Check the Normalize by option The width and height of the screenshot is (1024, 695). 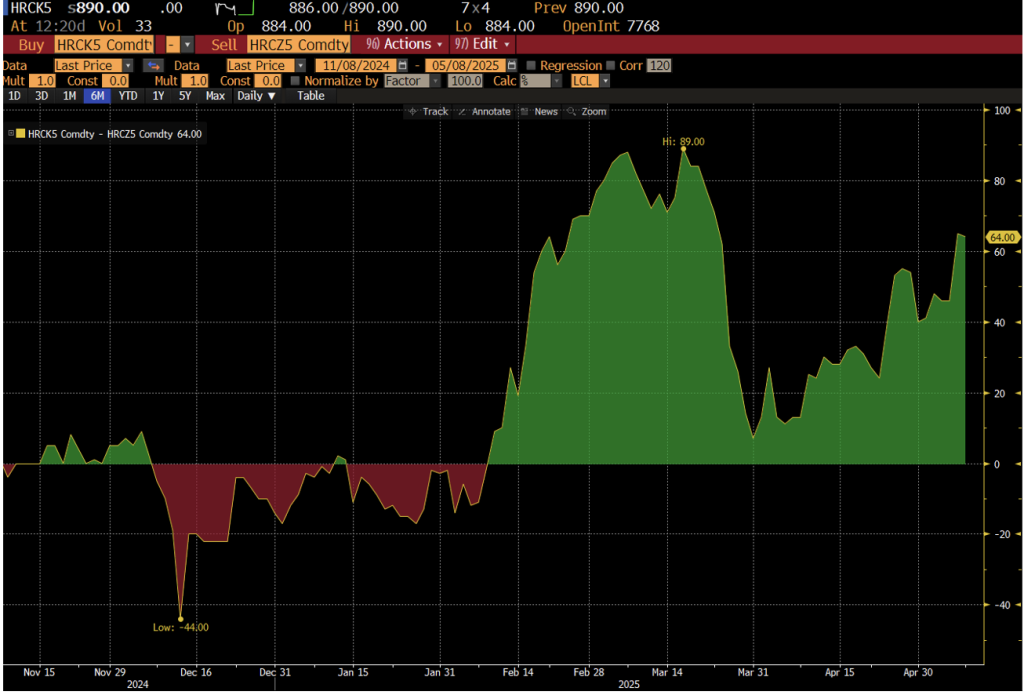click(295, 80)
